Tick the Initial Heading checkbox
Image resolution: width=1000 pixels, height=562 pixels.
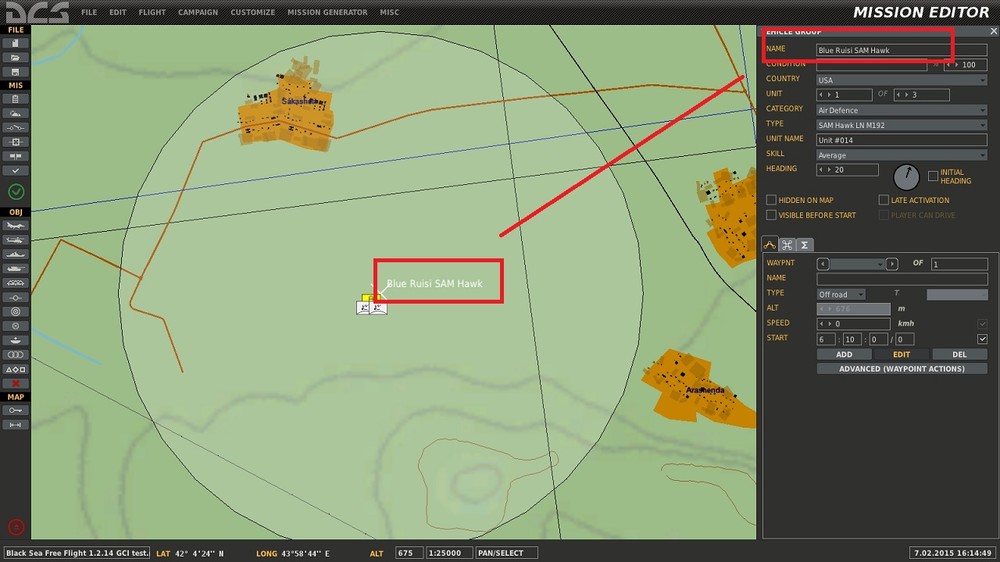pos(933,176)
